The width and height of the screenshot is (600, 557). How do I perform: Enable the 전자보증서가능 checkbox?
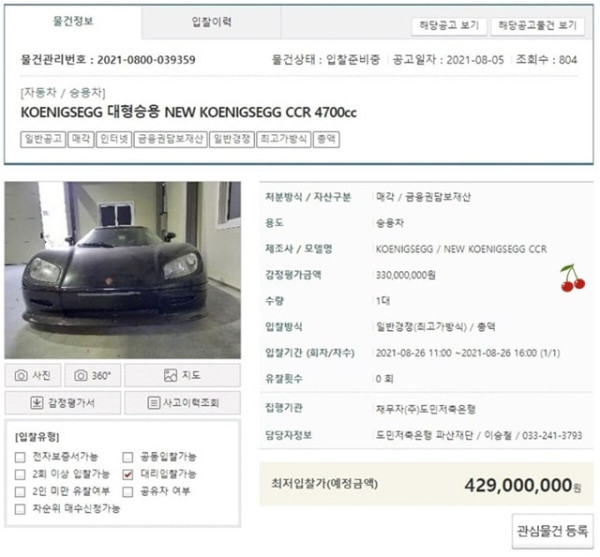[x=20, y=457]
